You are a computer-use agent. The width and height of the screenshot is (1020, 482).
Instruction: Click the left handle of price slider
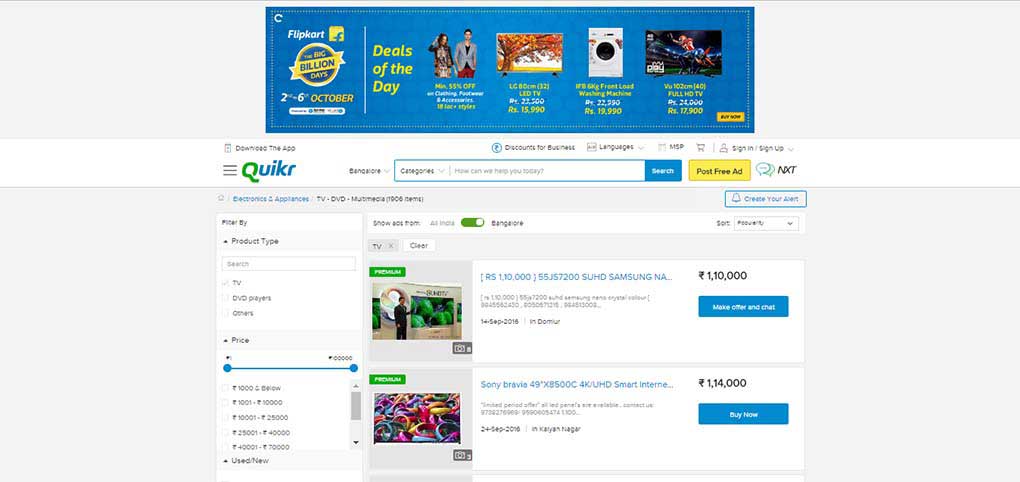coord(227,368)
